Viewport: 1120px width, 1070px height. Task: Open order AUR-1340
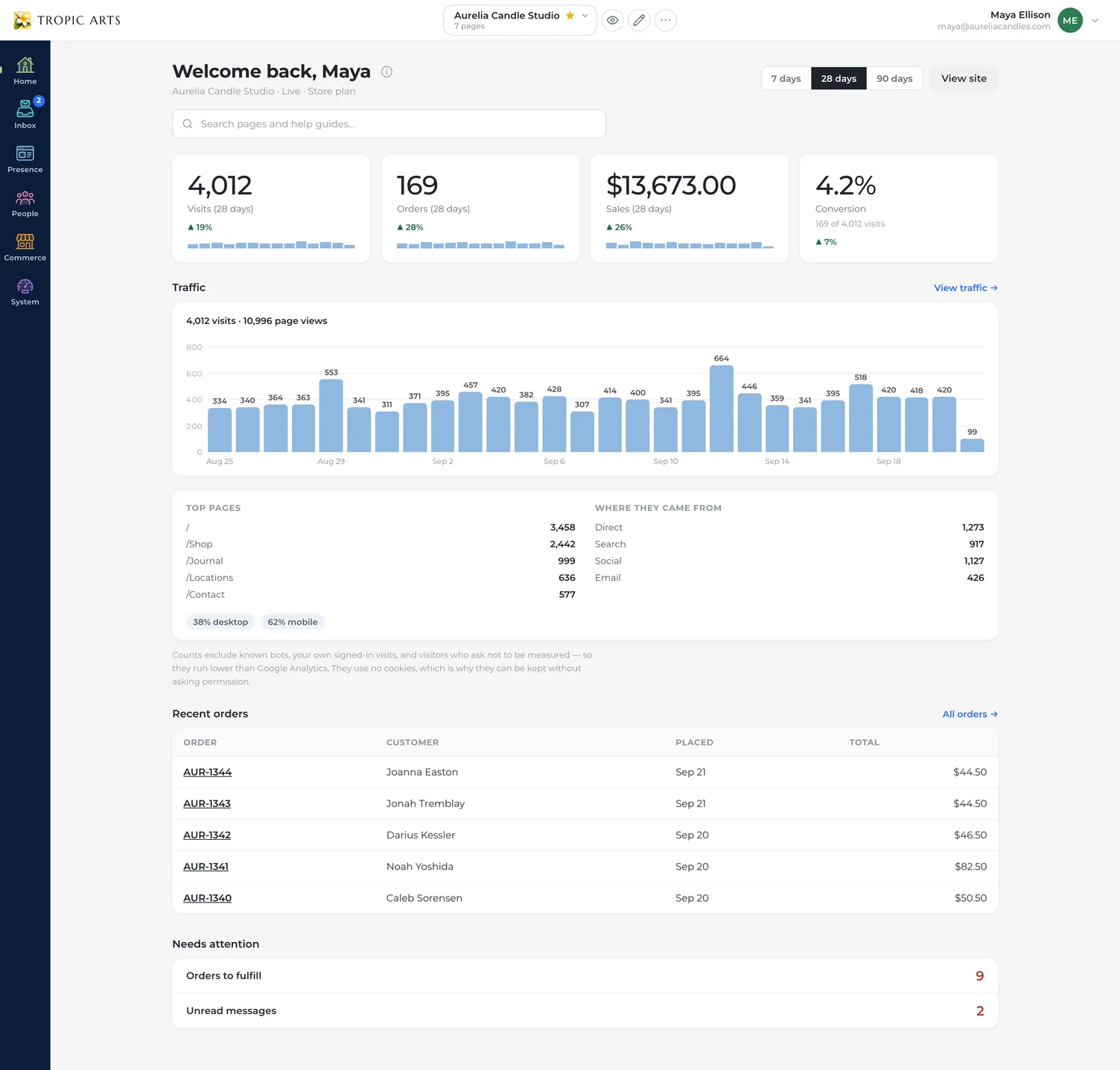click(x=207, y=898)
